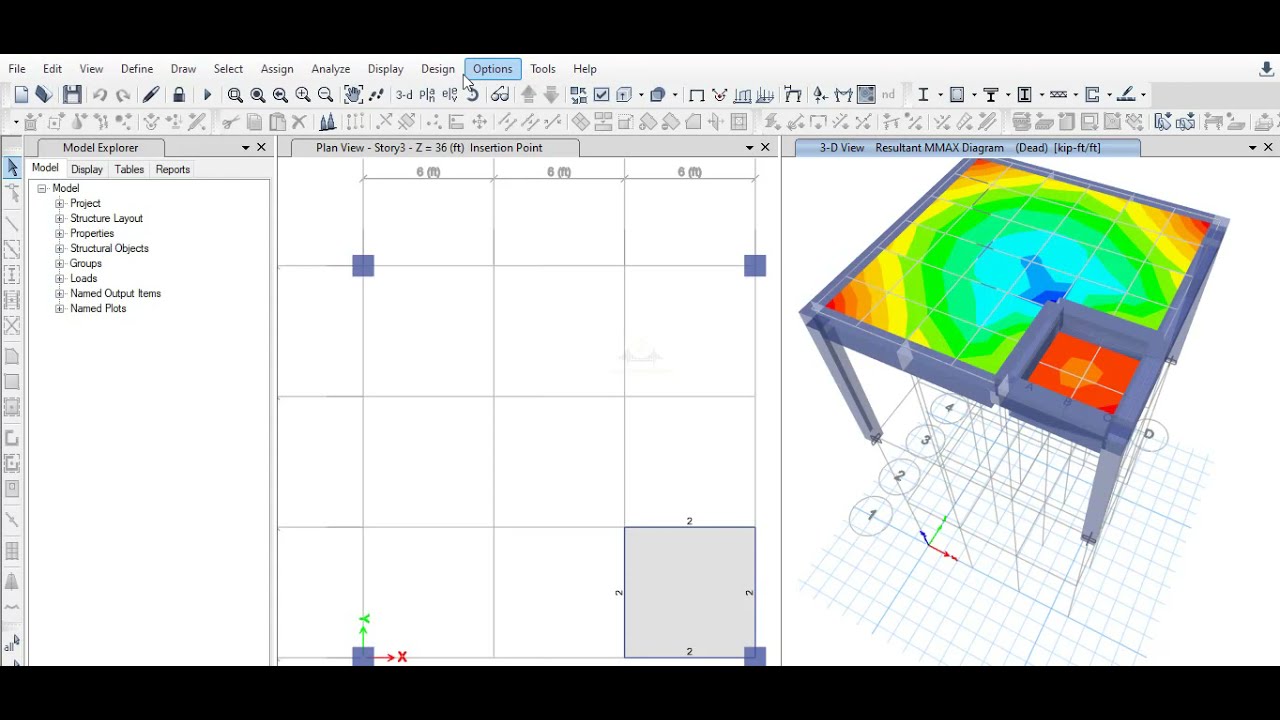Select the gray slab panel in plan view

pyautogui.click(x=690, y=593)
